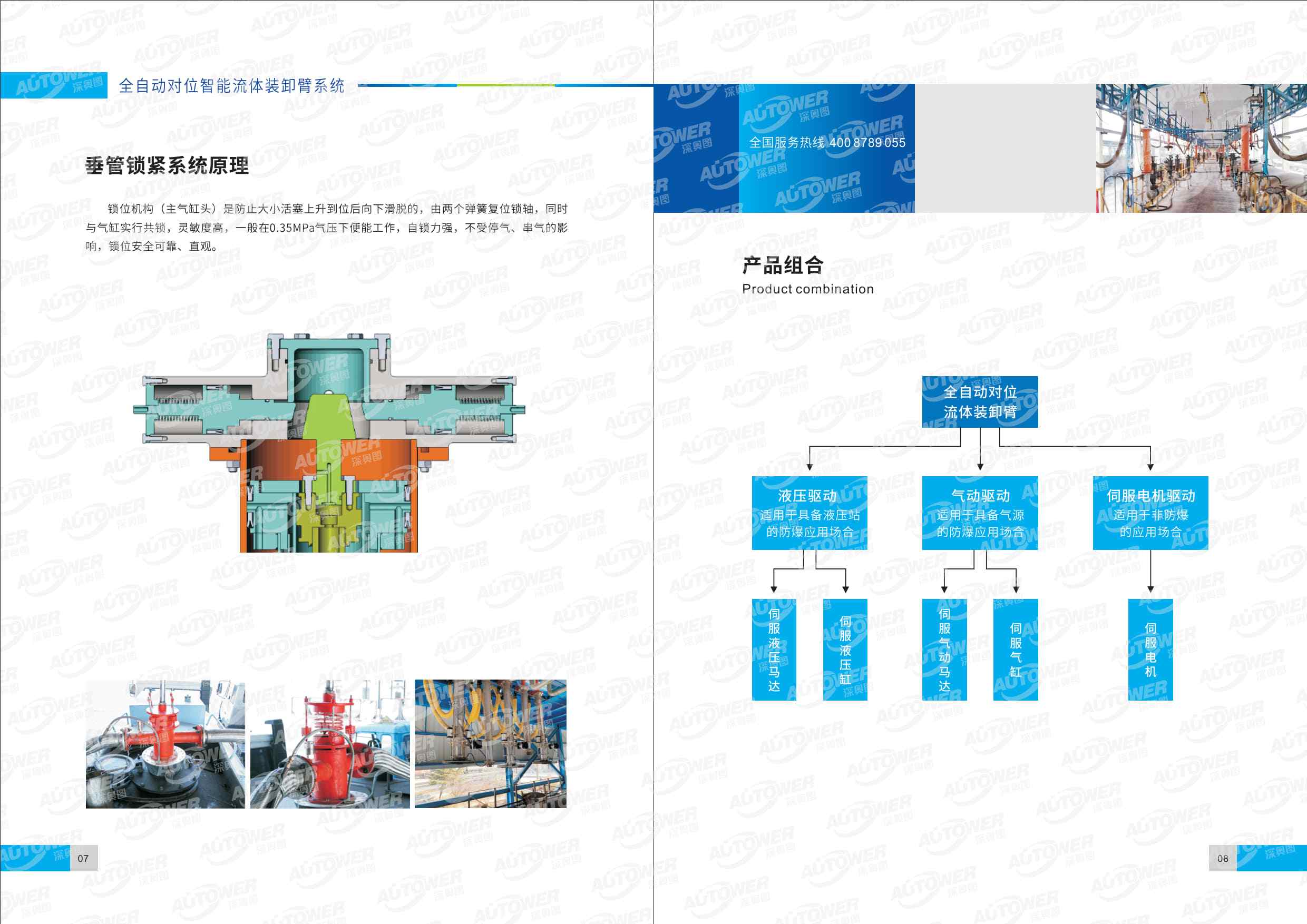Click the 全自动对位流体装卸臂 top box
Image resolution: width=1307 pixels, height=924 pixels.
point(980,402)
